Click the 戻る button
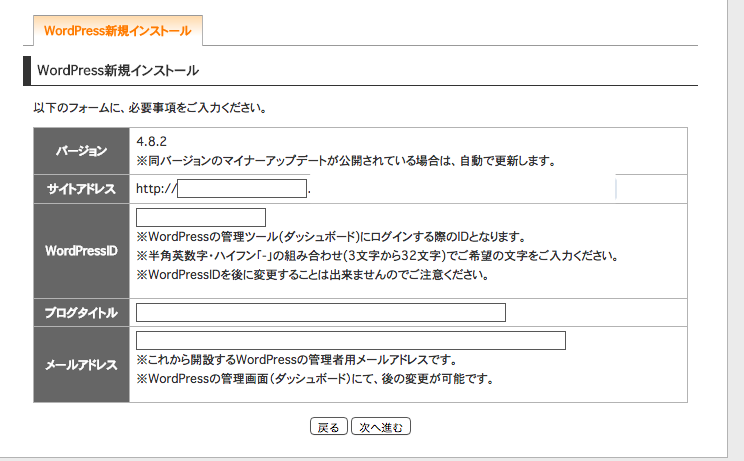The height and width of the screenshot is (461, 744). coord(329,427)
